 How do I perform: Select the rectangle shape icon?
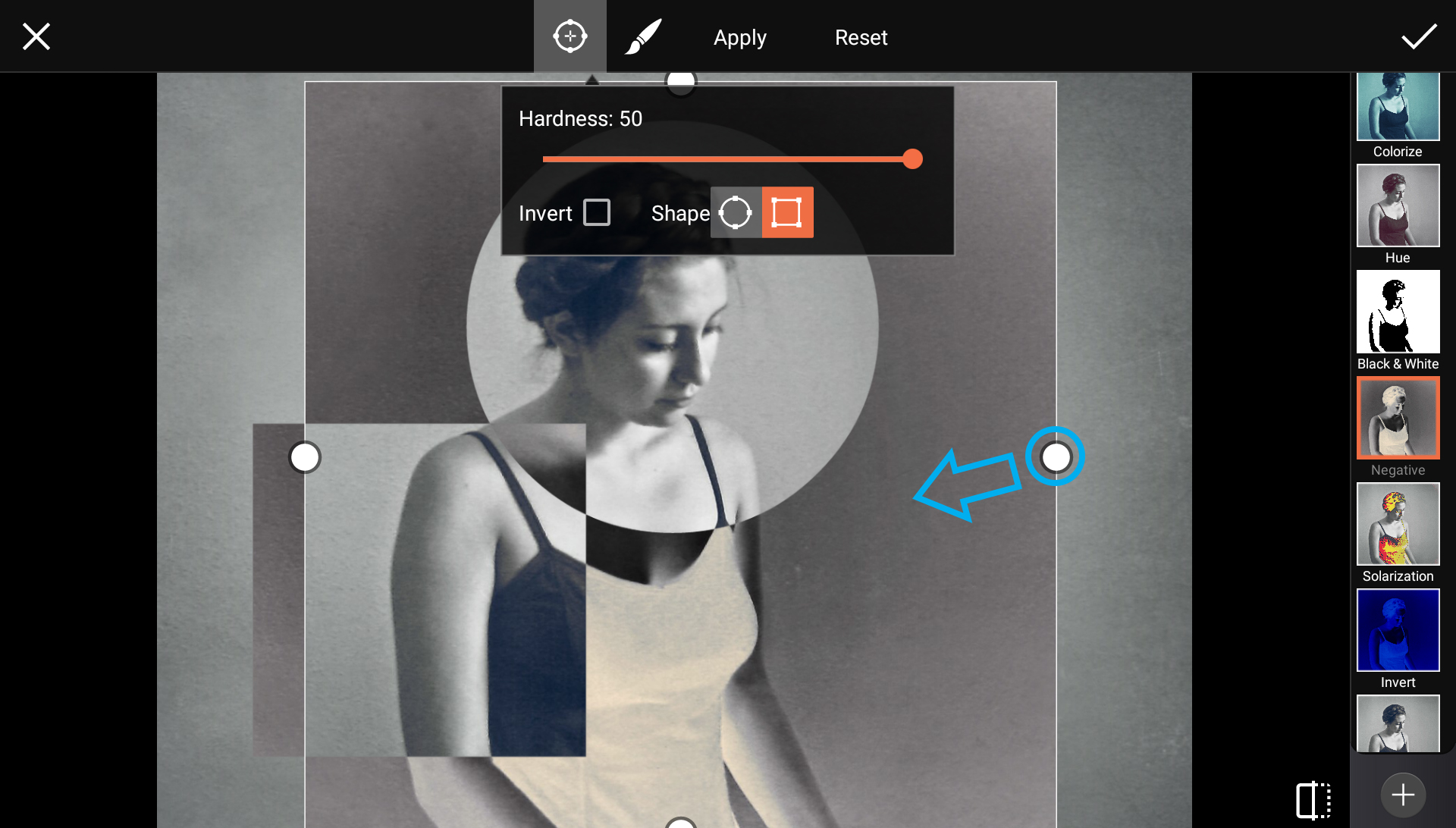(787, 212)
